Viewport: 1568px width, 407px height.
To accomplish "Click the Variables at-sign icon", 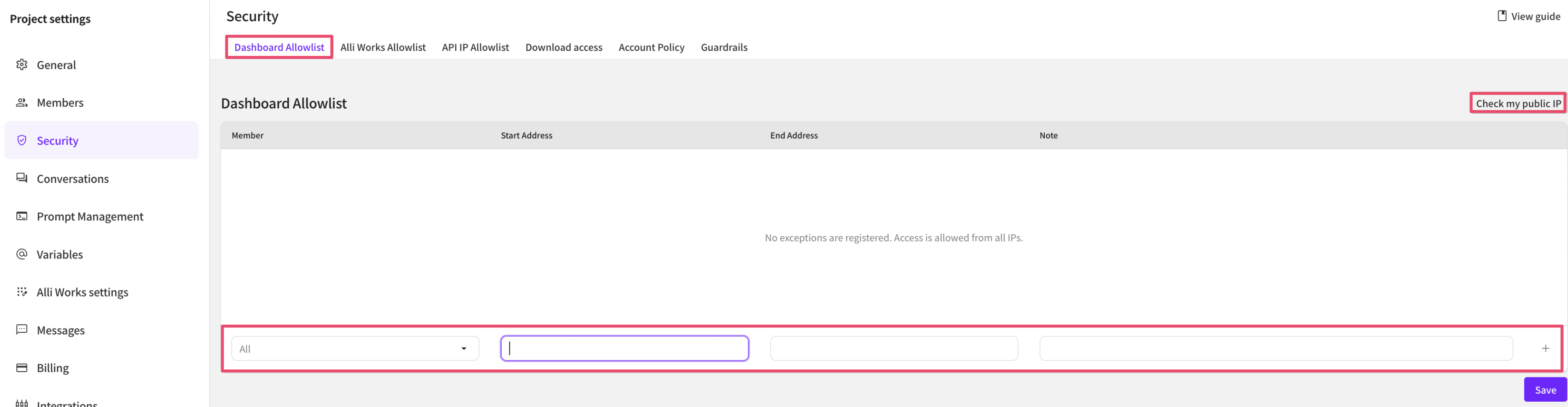I will (x=22, y=254).
